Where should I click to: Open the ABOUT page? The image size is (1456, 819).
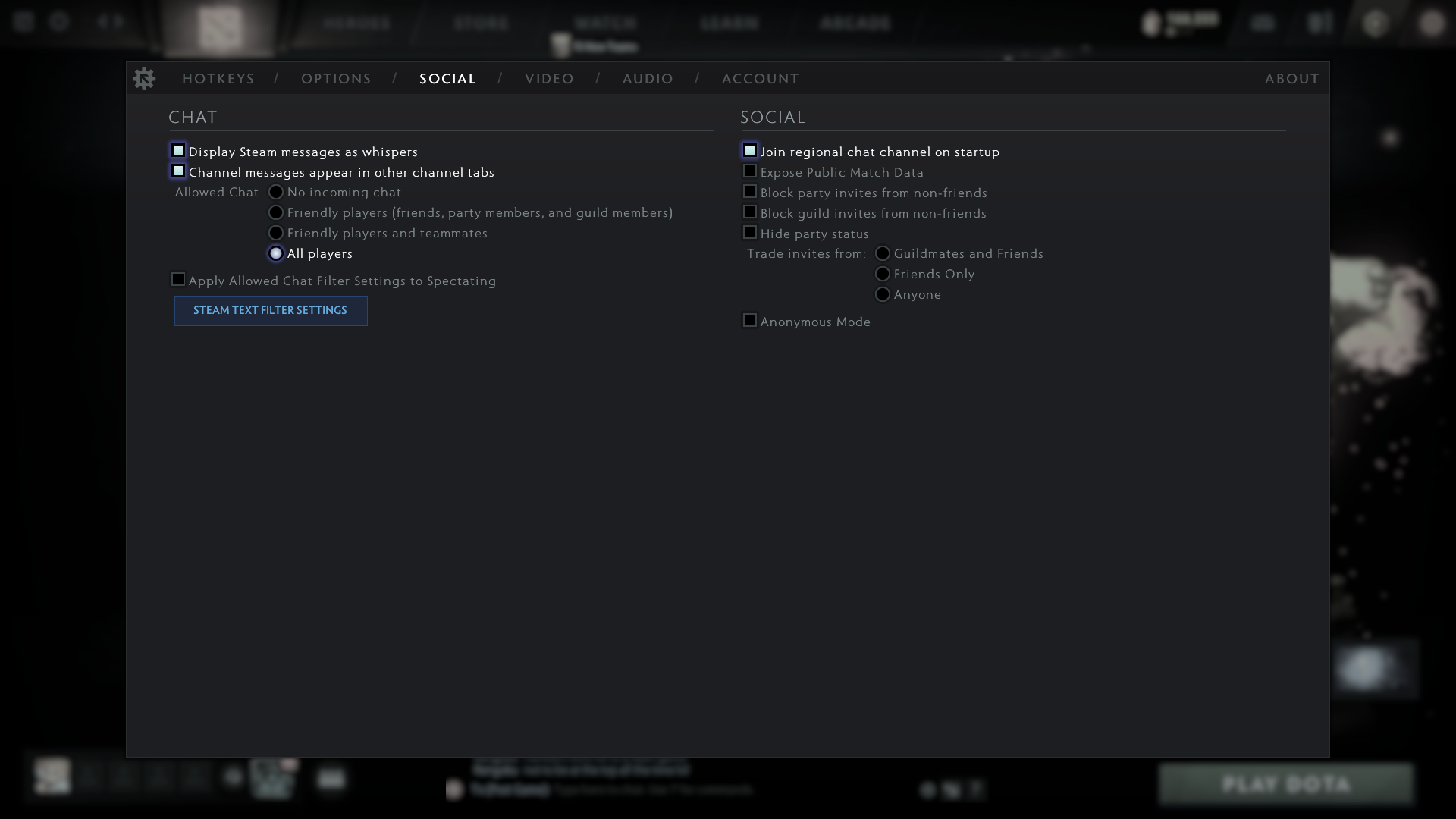[x=1291, y=78]
